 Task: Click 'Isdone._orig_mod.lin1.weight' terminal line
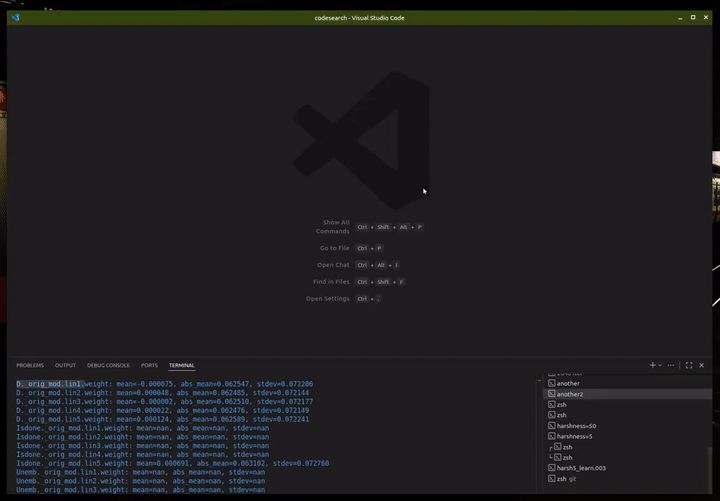[x=143, y=428]
